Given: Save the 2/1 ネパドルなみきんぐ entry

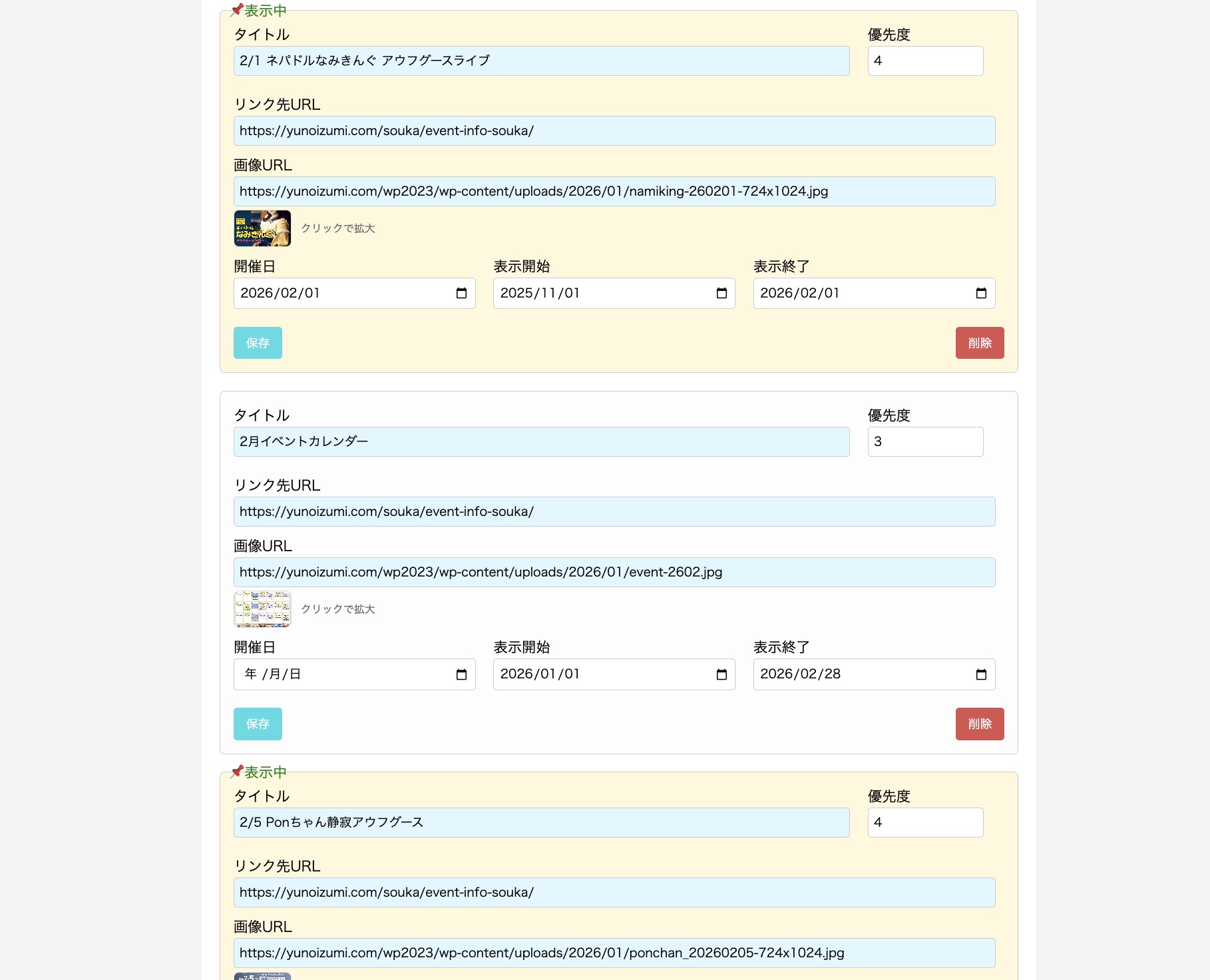Looking at the screenshot, I should click(x=258, y=343).
